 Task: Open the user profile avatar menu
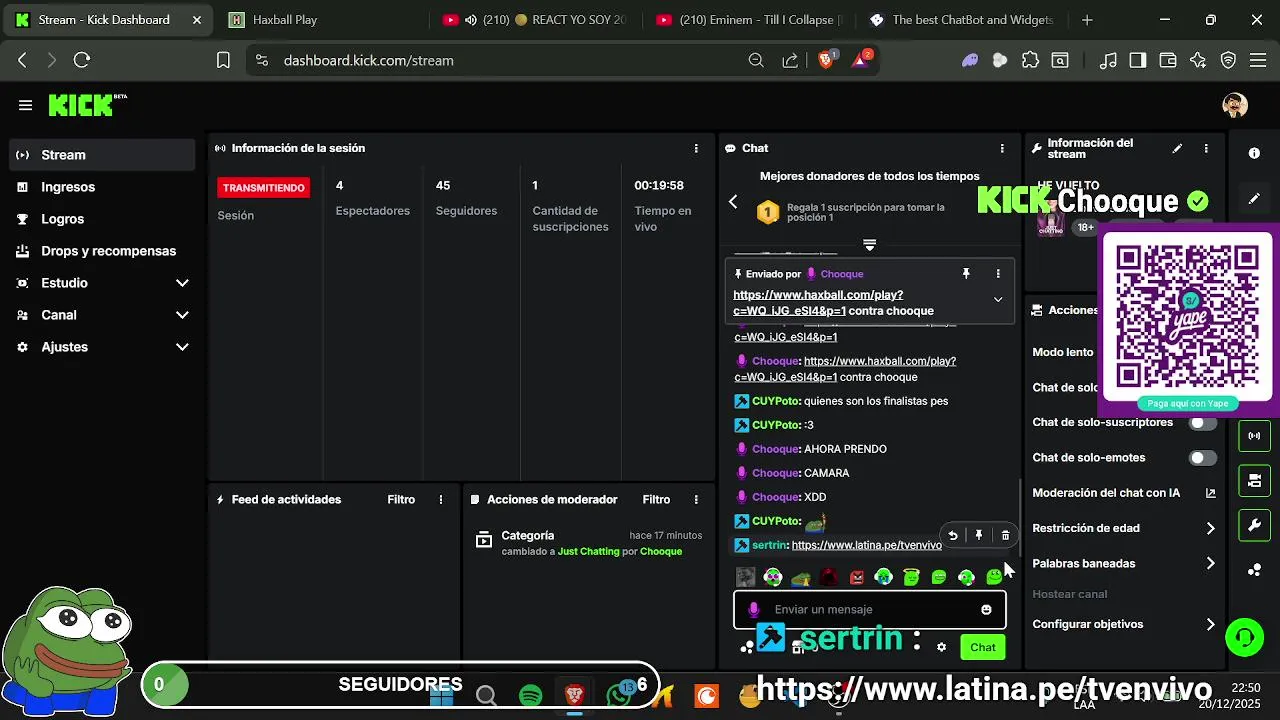pos(1235,105)
